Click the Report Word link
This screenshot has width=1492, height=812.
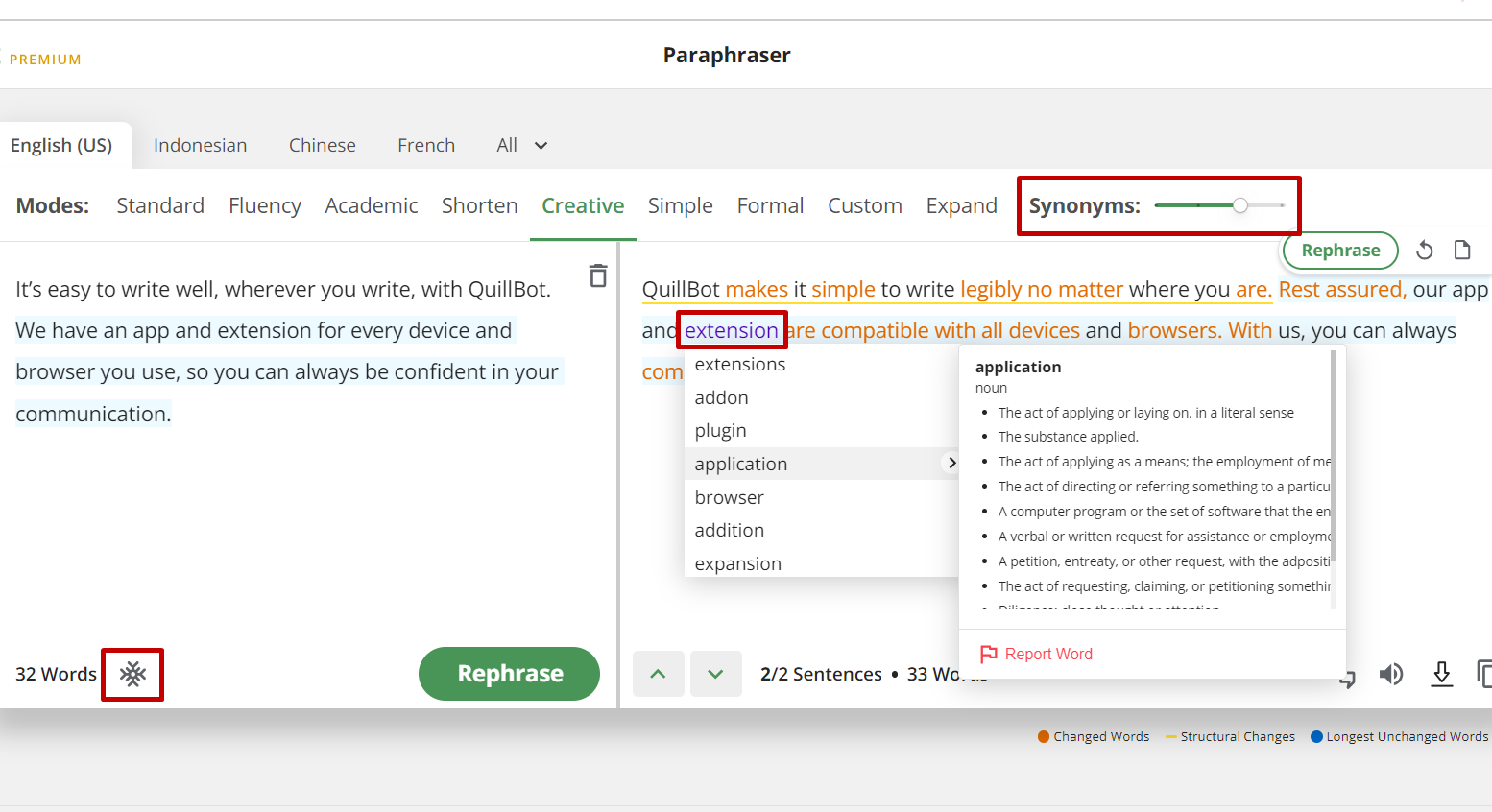pyautogui.click(x=1047, y=654)
